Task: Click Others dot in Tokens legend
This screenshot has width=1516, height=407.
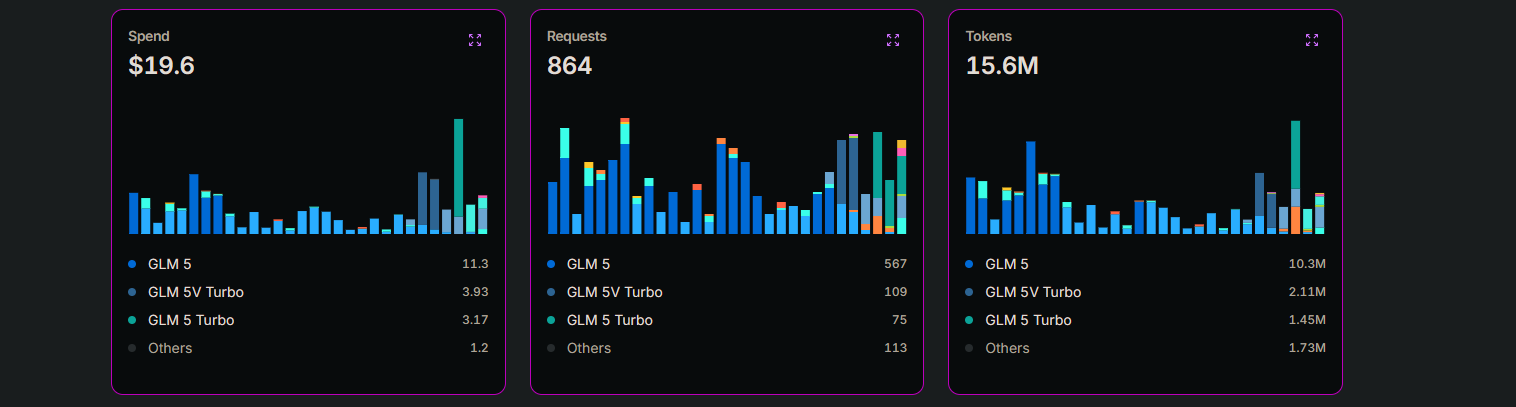Action: pos(969,348)
